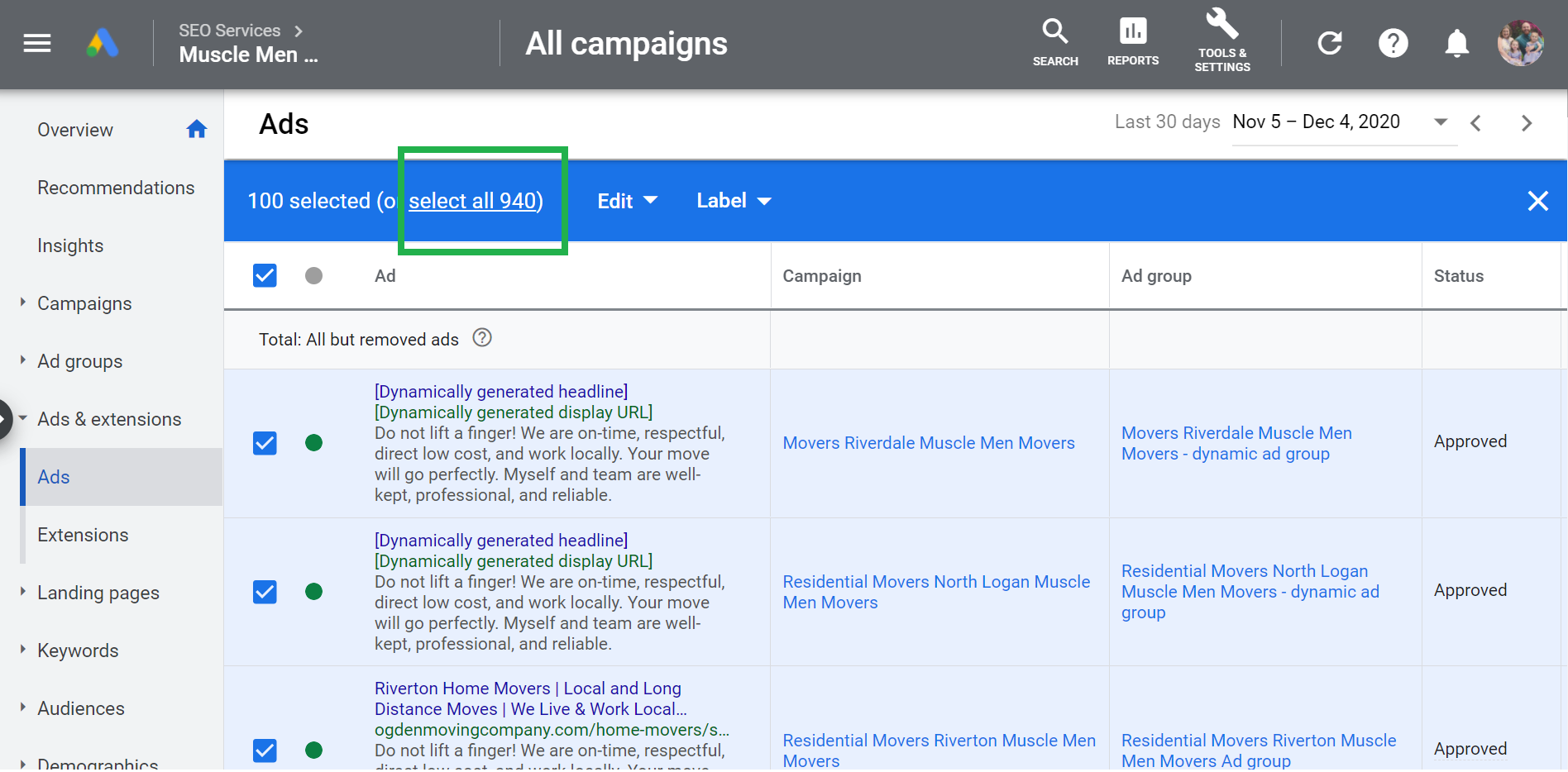Go to next date range arrow
Screen dimensions: 1568x772
(1527, 123)
